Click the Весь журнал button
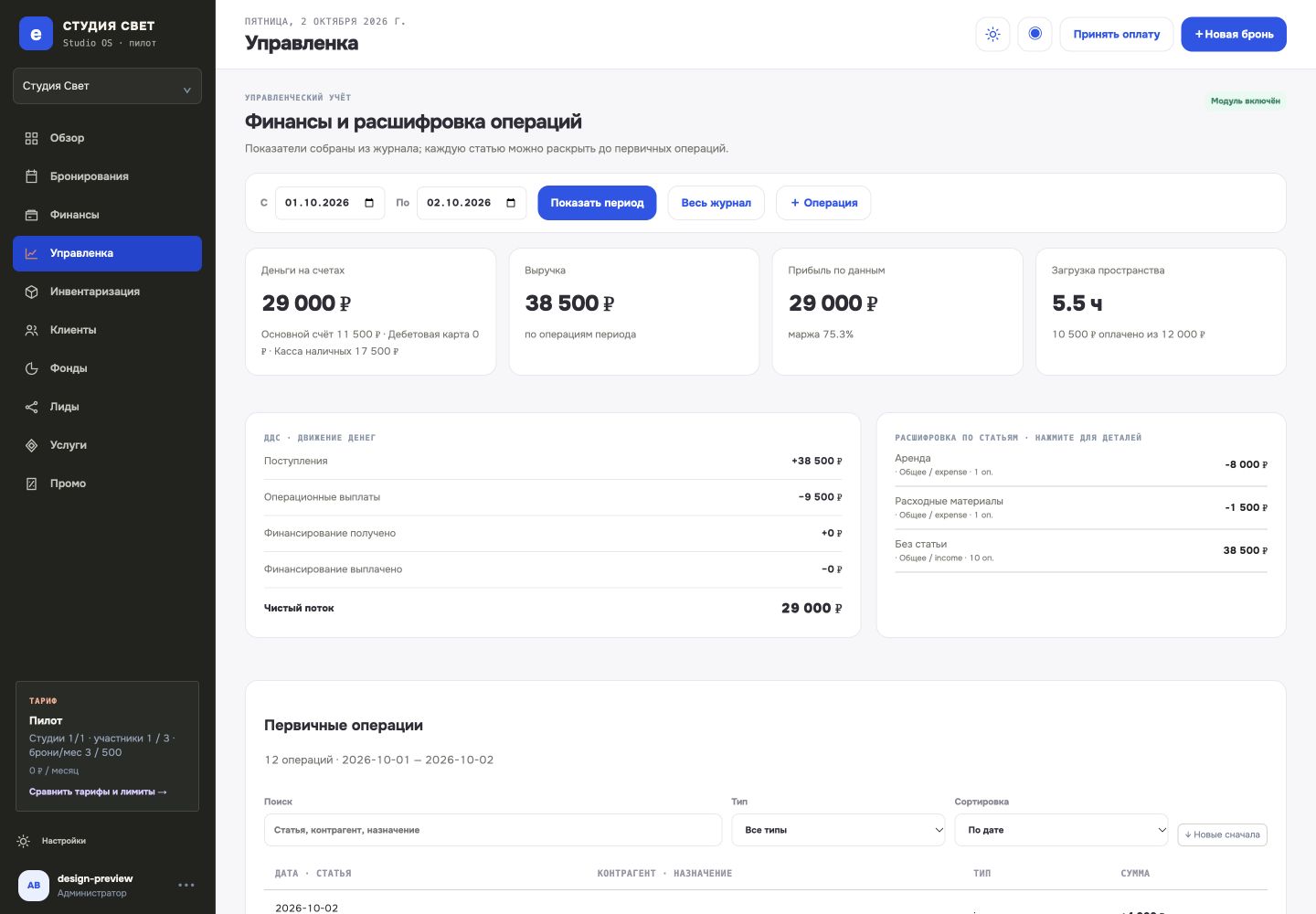1316x914 pixels. pyautogui.click(x=716, y=203)
